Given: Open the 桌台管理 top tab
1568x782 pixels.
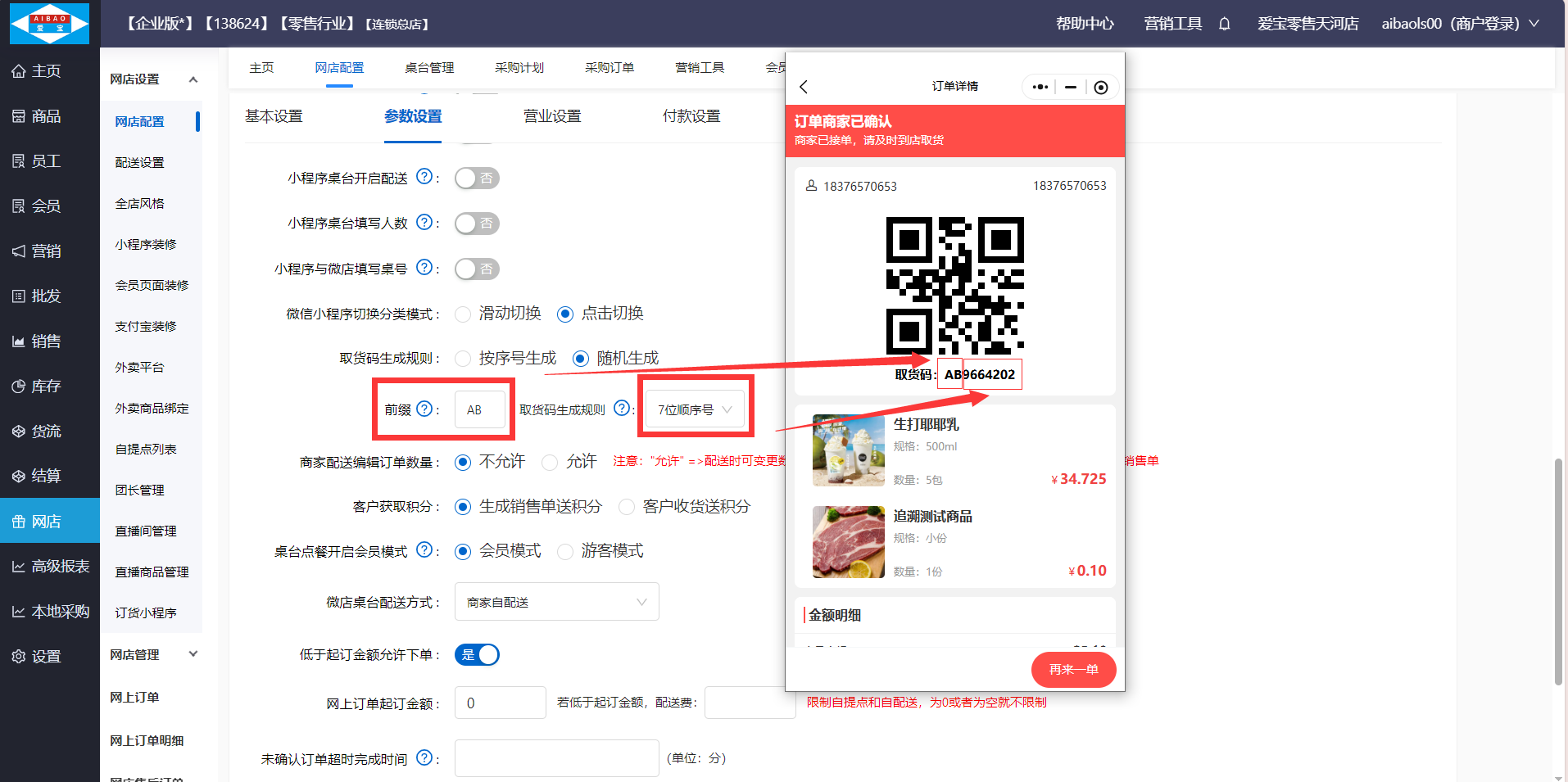Looking at the screenshot, I should pyautogui.click(x=429, y=68).
